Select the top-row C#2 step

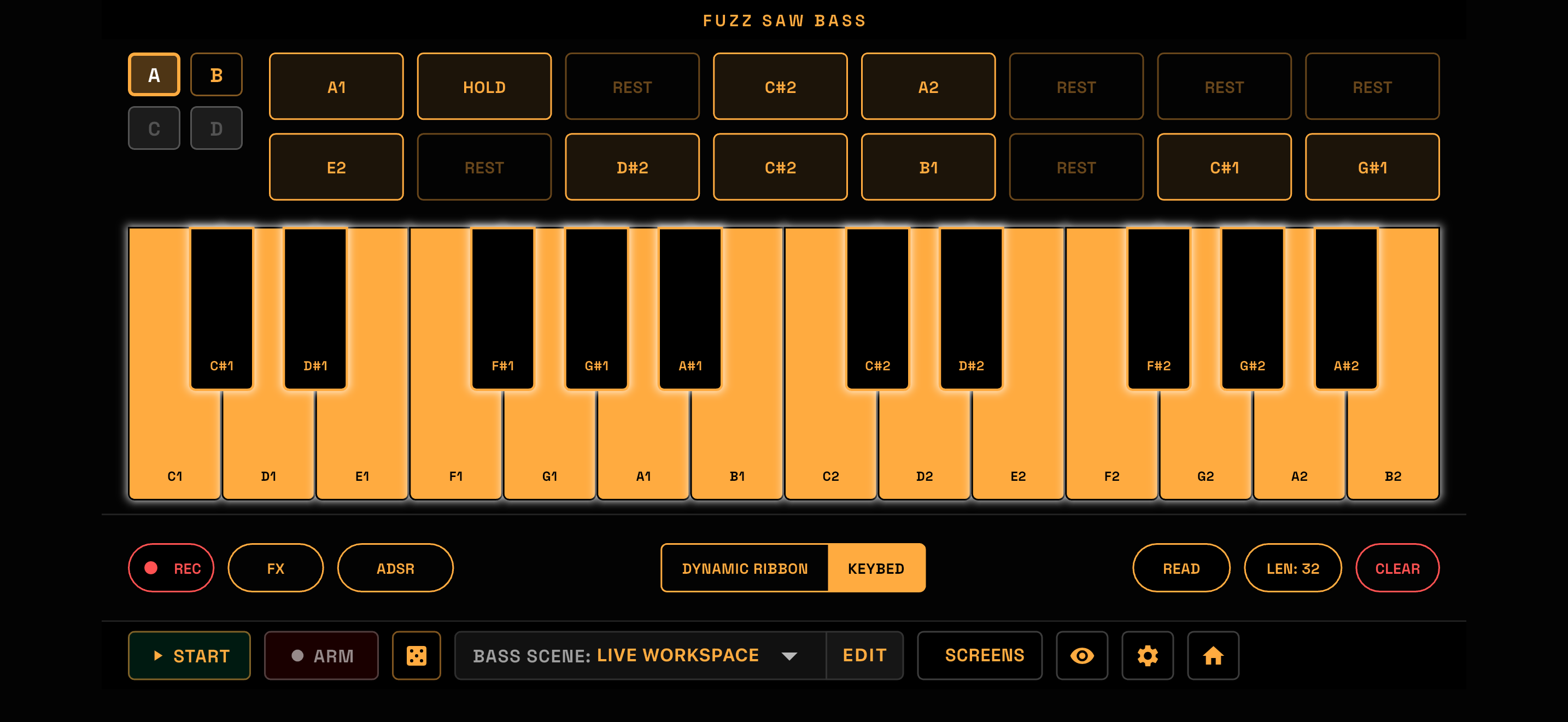point(780,86)
